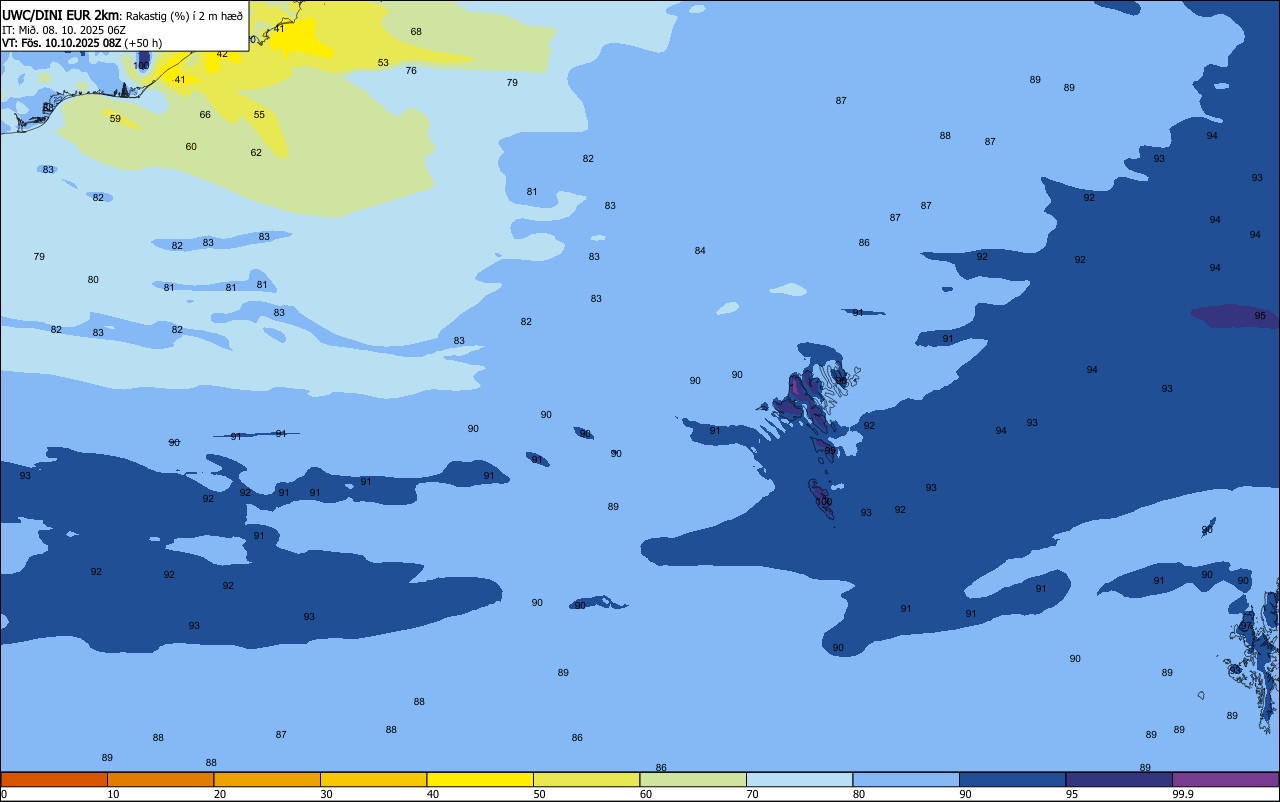Image resolution: width=1280 pixels, height=802 pixels.
Task: Click the '70' legend tick label
Action: click(752, 794)
